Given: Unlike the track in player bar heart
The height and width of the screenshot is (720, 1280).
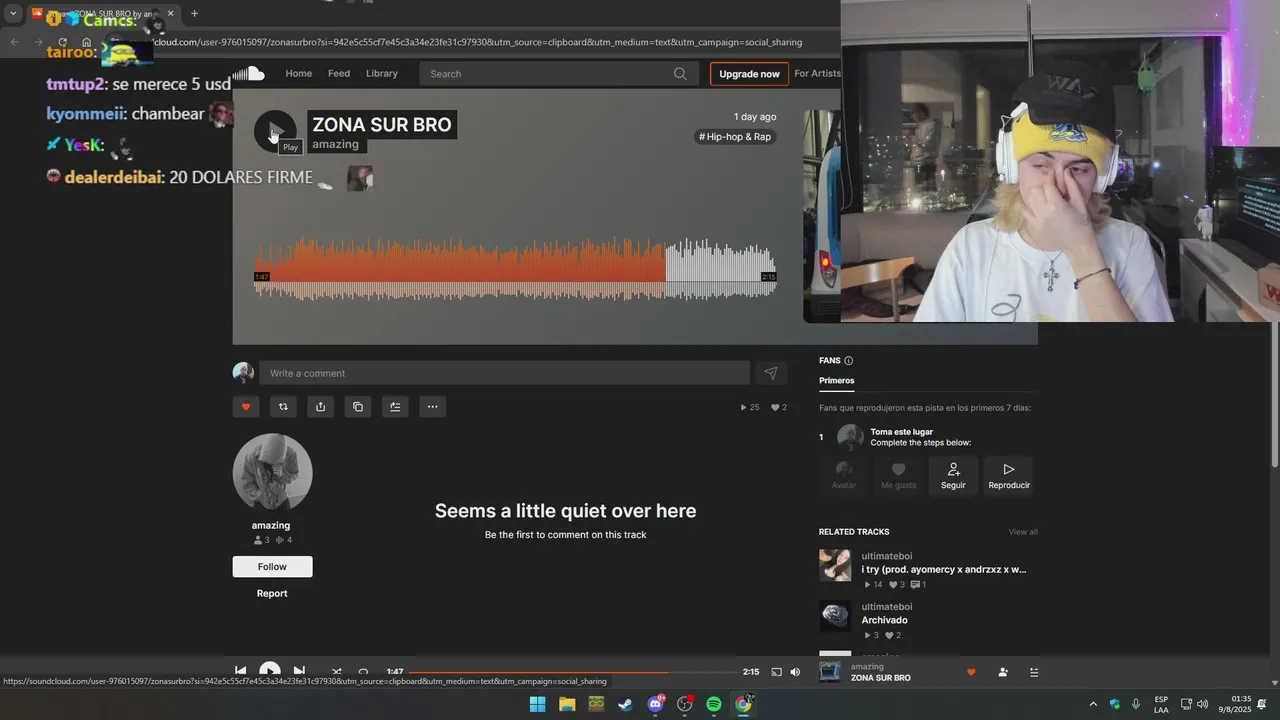Looking at the screenshot, I should click(x=970, y=672).
